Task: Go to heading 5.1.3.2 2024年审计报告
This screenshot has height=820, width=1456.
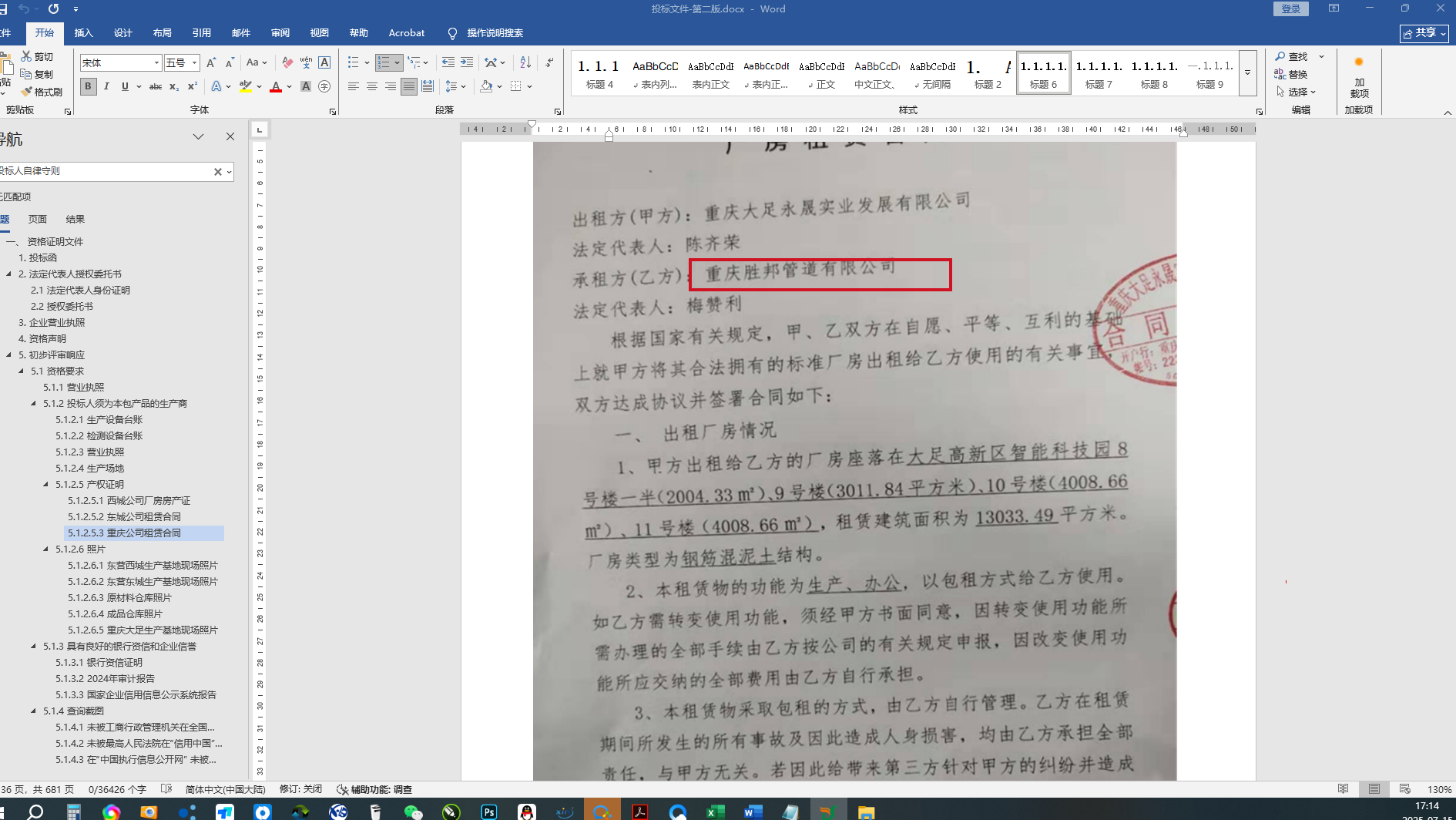Action: pos(105,678)
